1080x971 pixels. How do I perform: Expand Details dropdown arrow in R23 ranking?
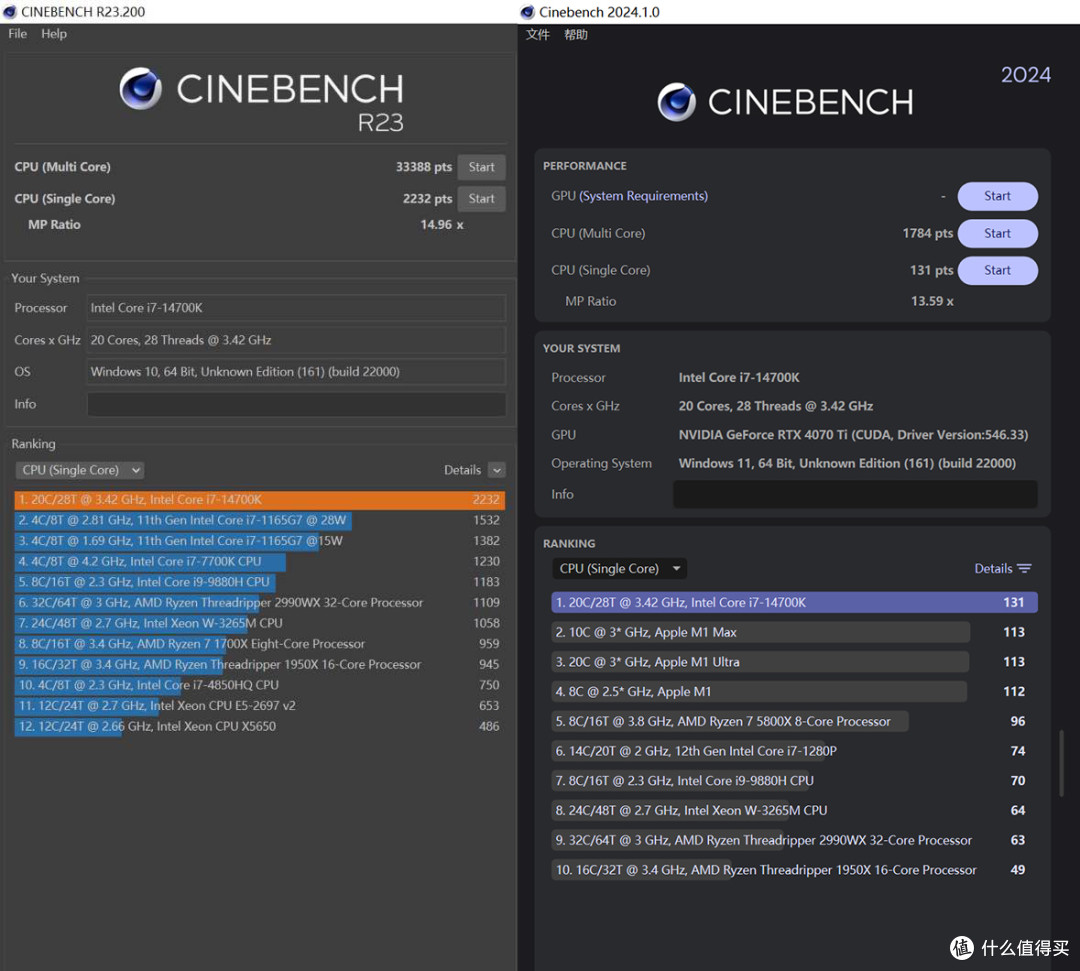point(497,470)
